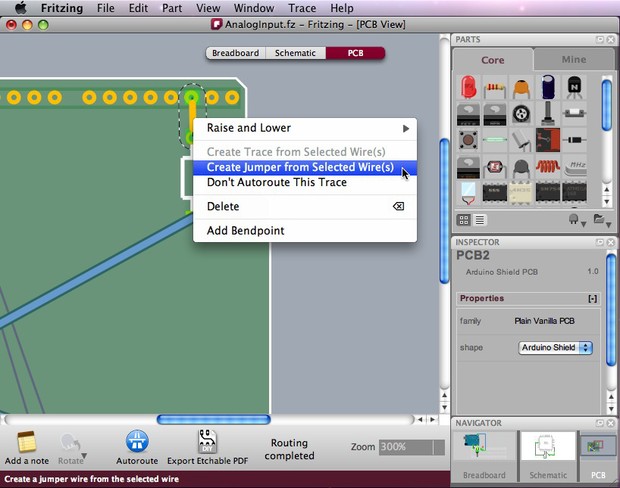This screenshot has width=620, height=488.
Task: Click the Rotate toolbar icon
Action: (69, 442)
